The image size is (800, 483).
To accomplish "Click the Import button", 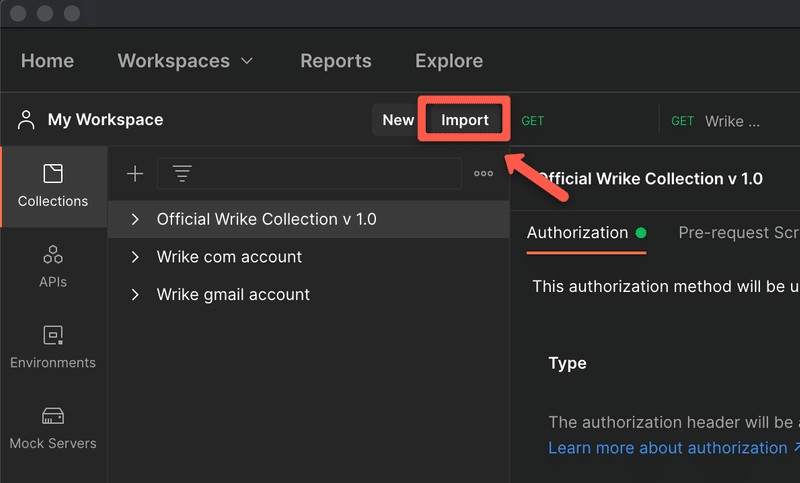I will (465, 120).
